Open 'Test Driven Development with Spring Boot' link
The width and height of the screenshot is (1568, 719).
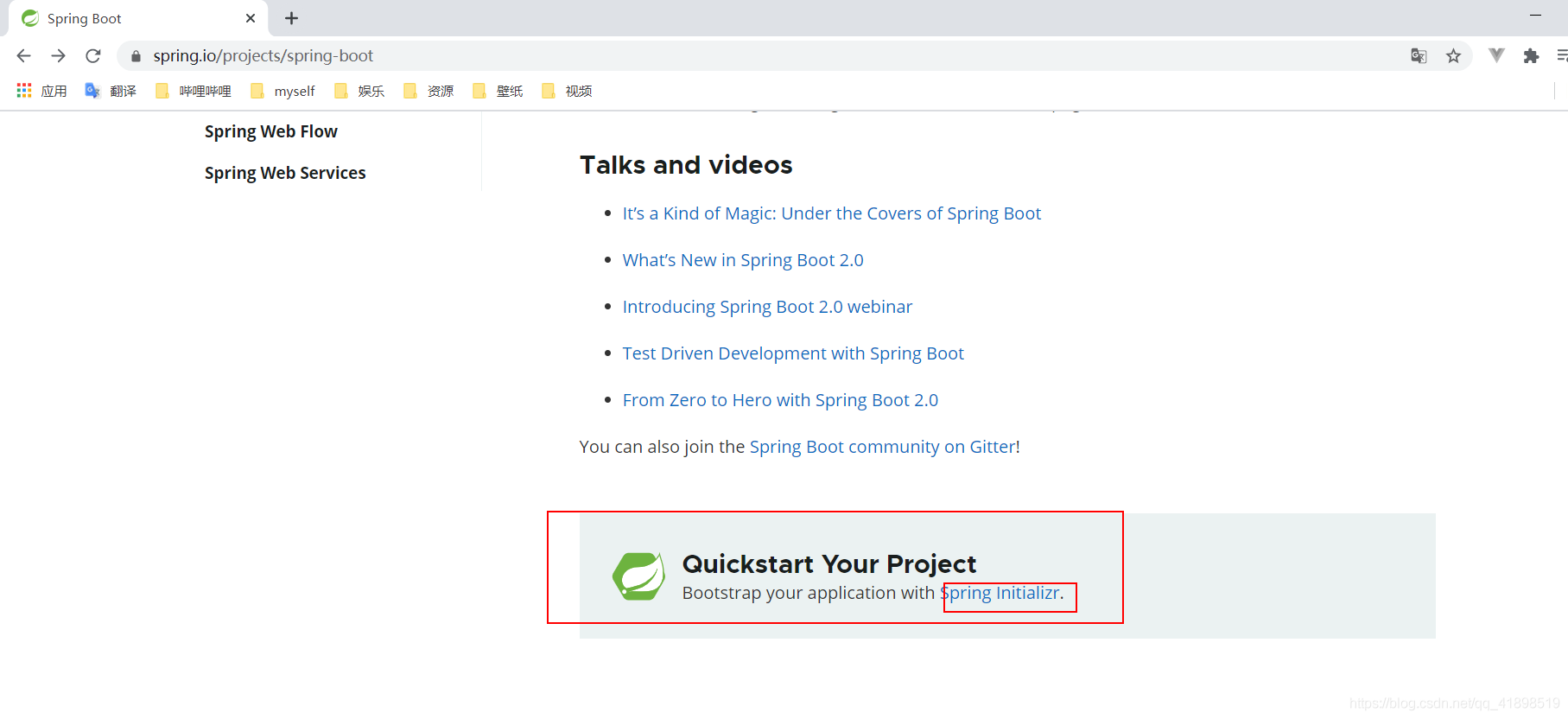[x=793, y=353]
